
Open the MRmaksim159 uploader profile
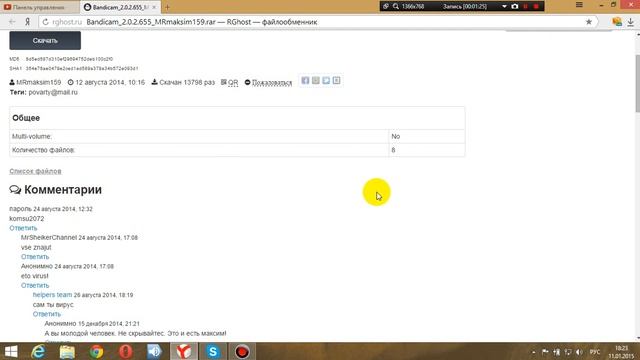pos(39,82)
